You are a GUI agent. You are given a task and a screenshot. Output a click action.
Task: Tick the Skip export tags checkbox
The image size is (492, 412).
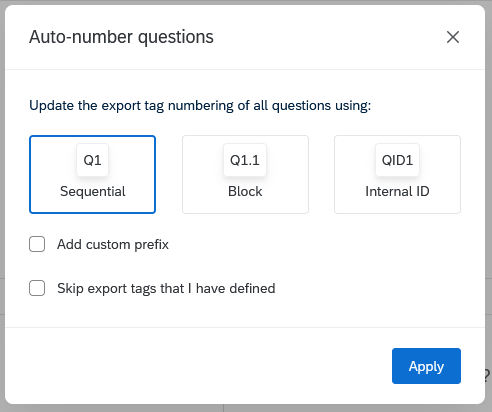click(37, 288)
